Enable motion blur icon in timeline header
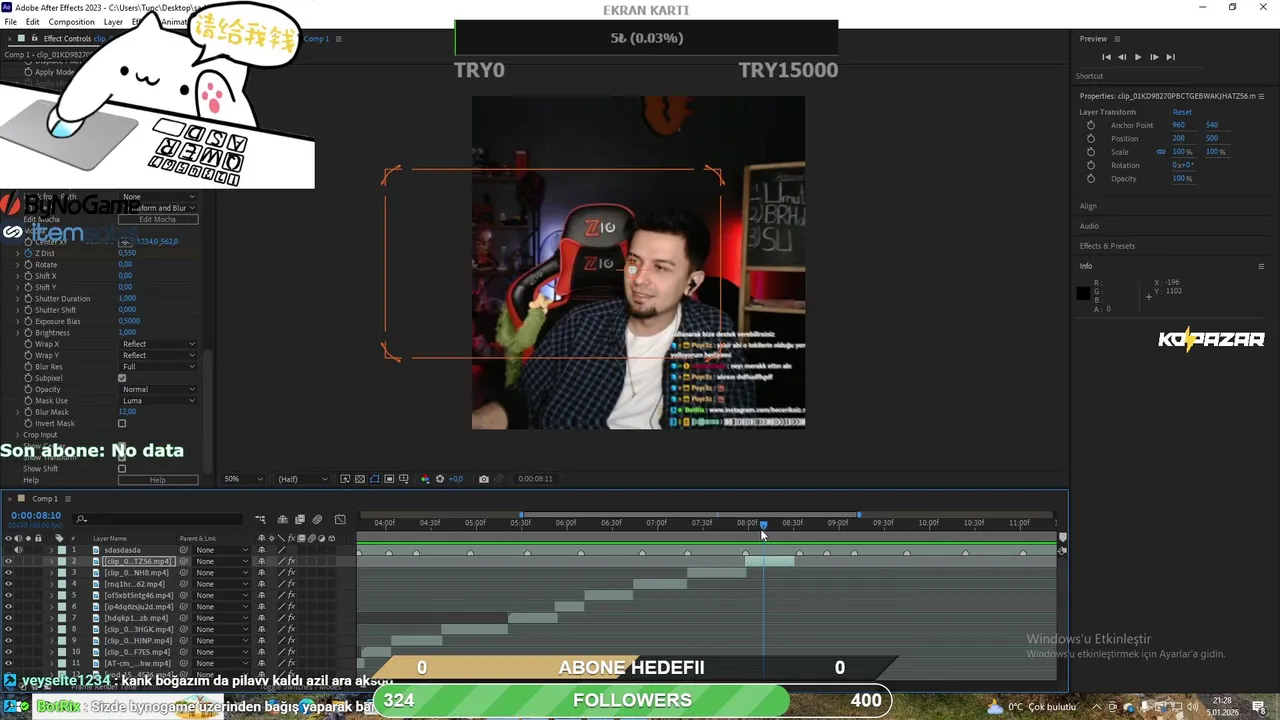 pos(317,519)
